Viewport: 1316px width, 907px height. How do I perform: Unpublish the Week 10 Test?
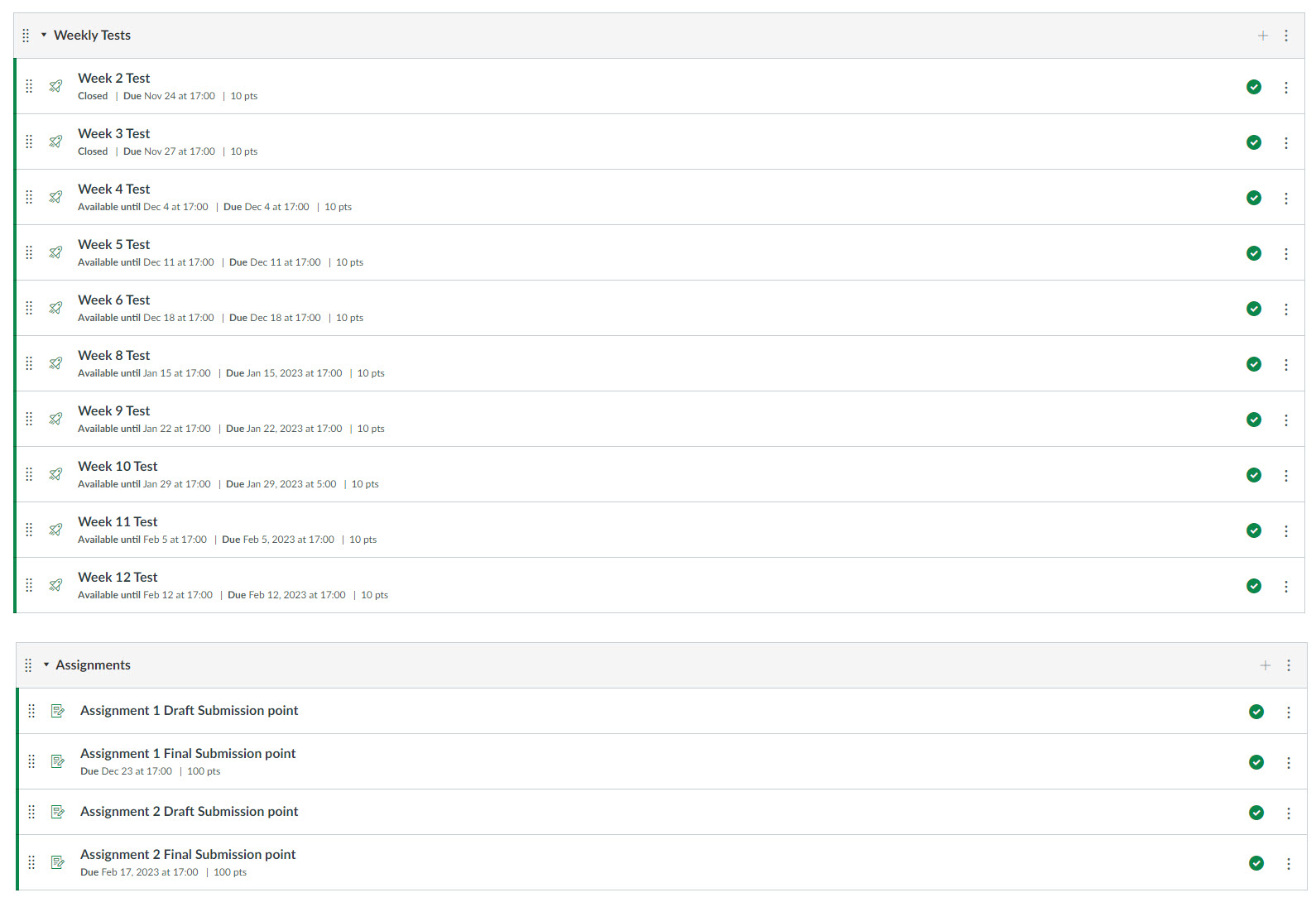point(1254,475)
